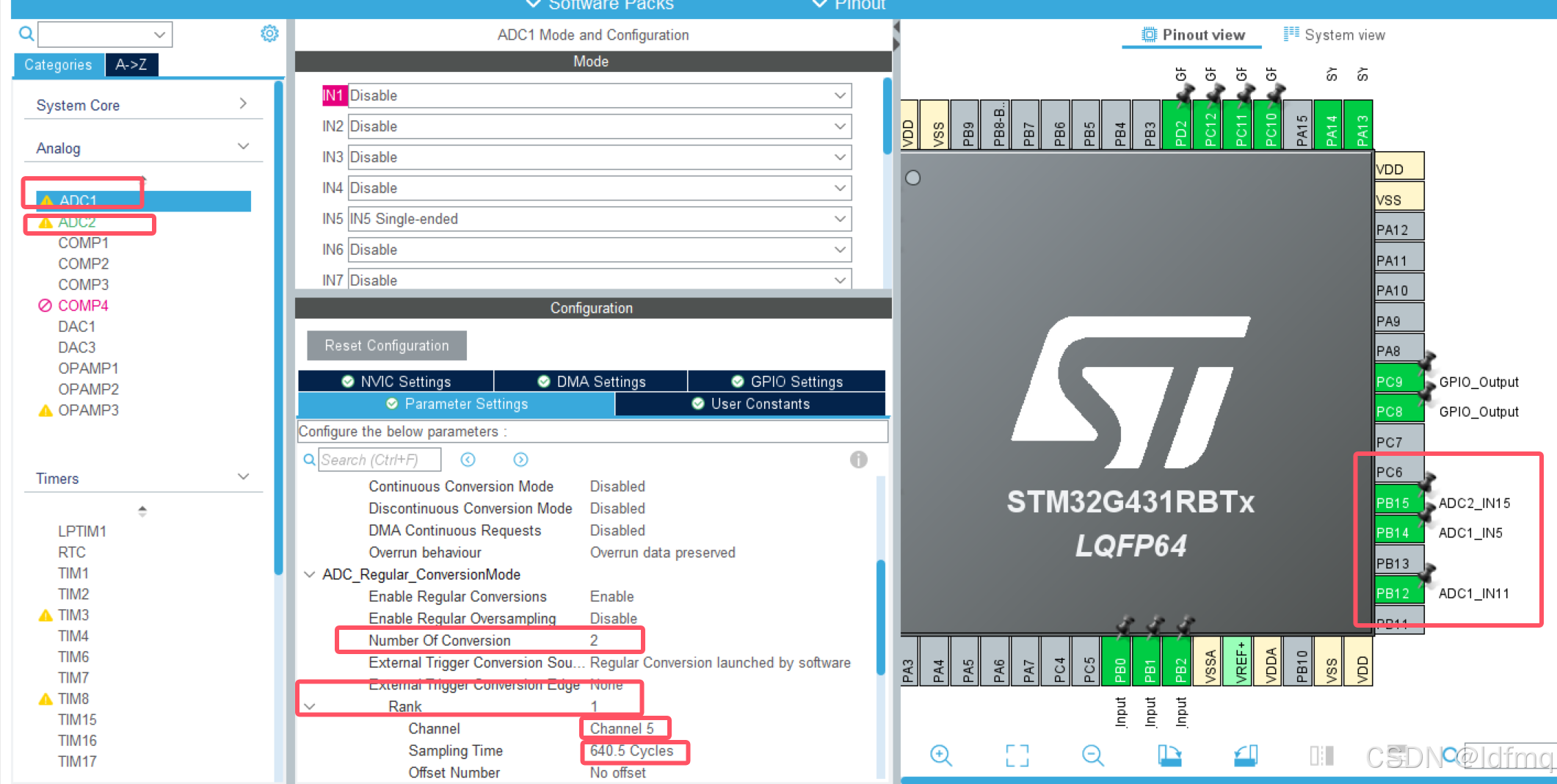Open the IN4 mode dropdown
Screen dimensions: 1557x784
(600, 188)
